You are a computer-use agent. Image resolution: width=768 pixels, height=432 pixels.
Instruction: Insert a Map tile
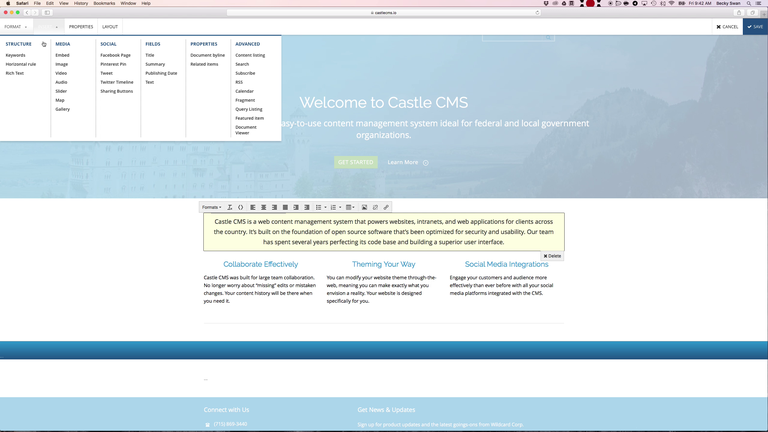[x=60, y=100]
